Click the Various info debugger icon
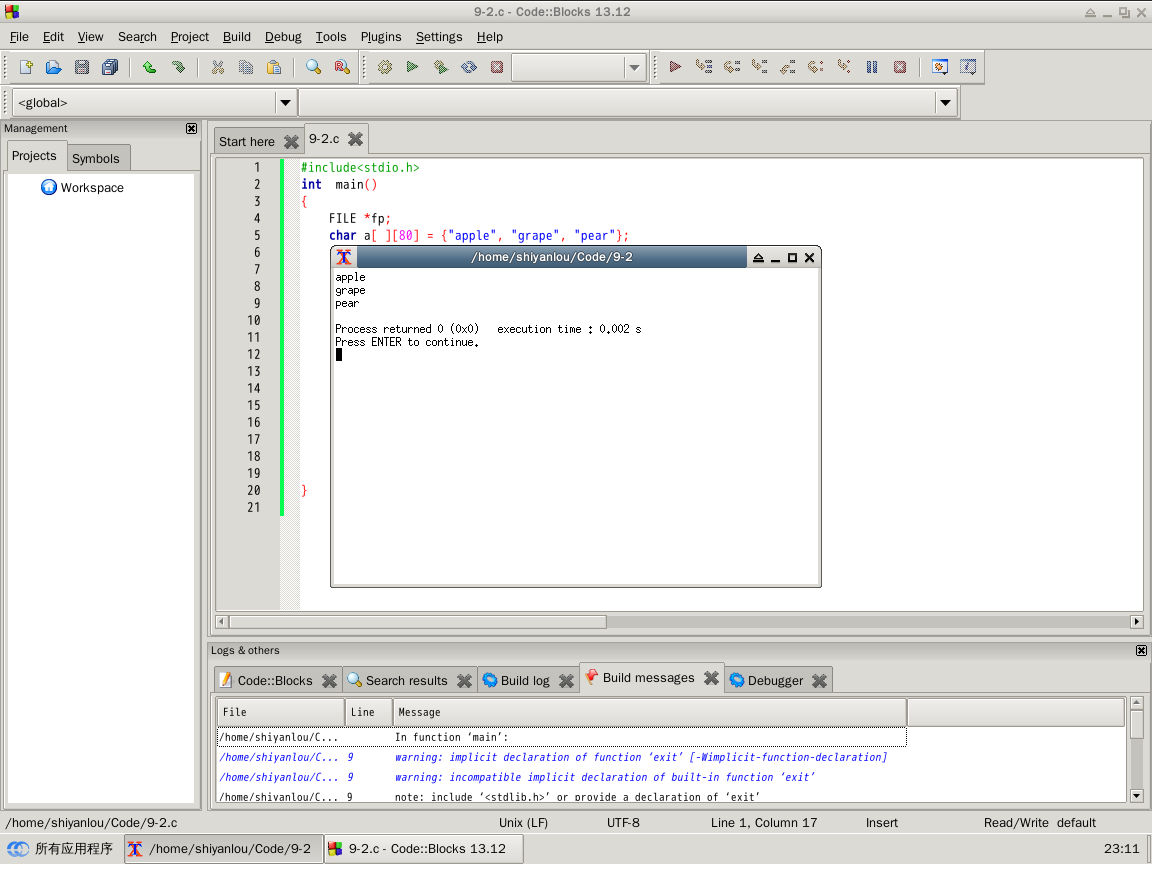1152x896 pixels. (968, 67)
